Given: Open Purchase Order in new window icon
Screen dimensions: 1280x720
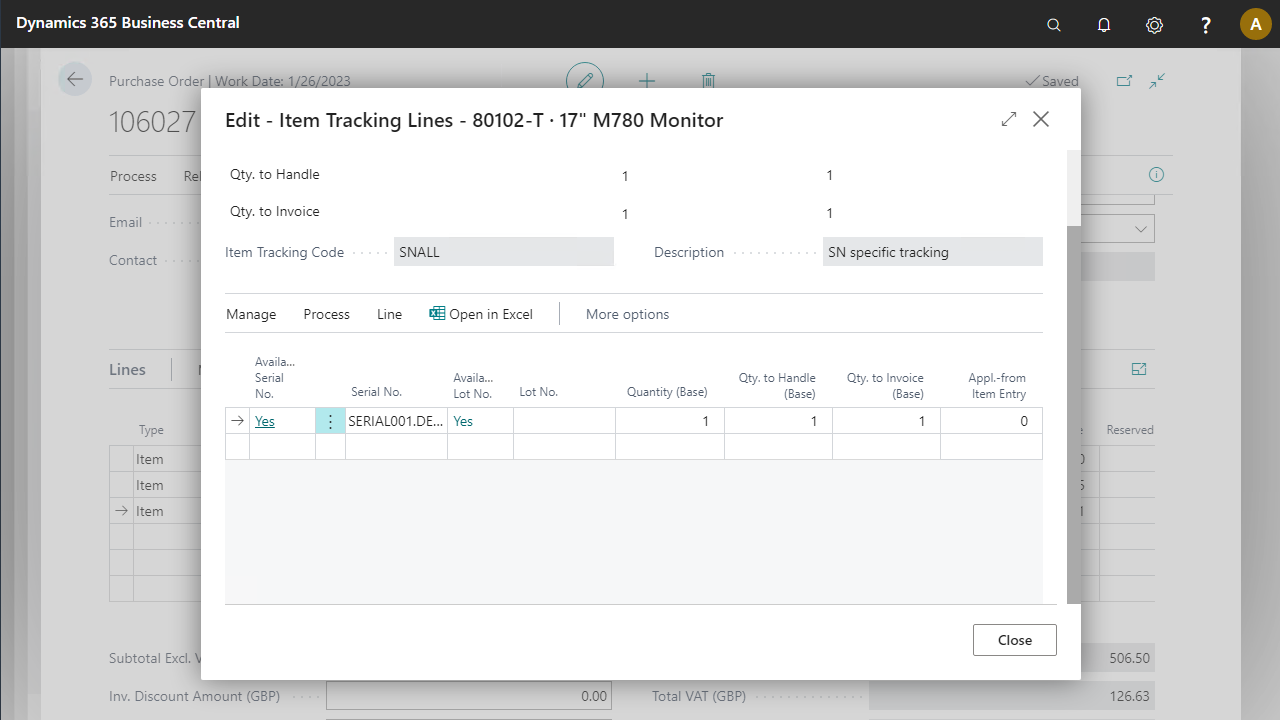Looking at the screenshot, I should coord(1124,81).
